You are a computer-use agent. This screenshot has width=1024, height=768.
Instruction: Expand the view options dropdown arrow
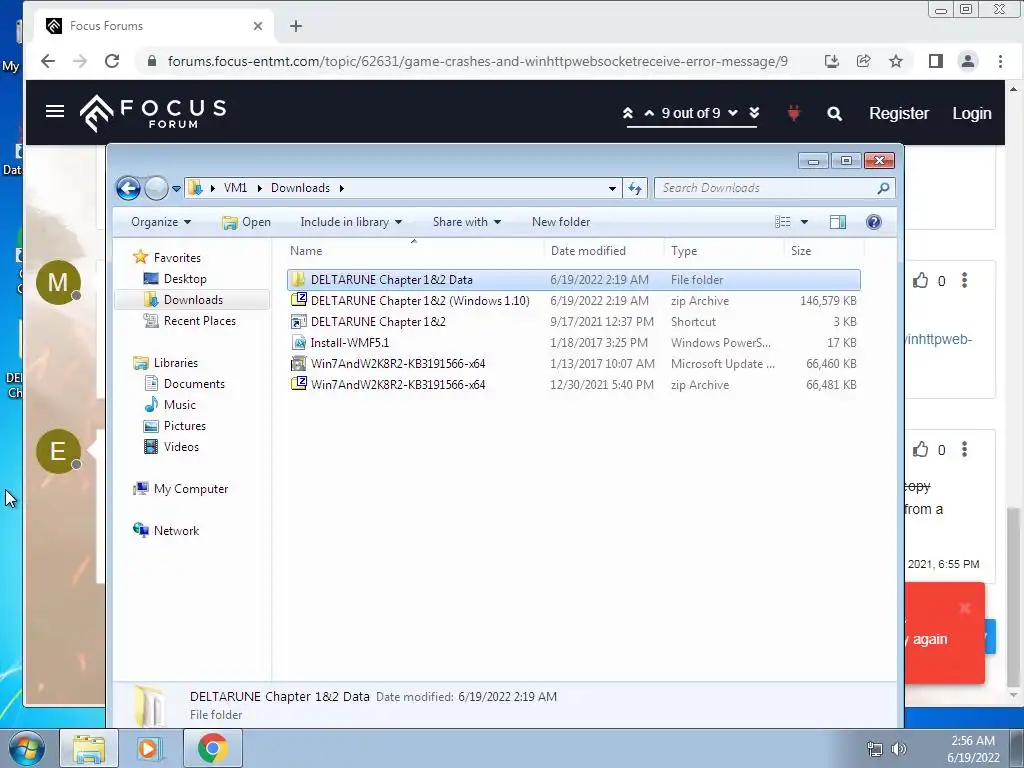click(804, 222)
